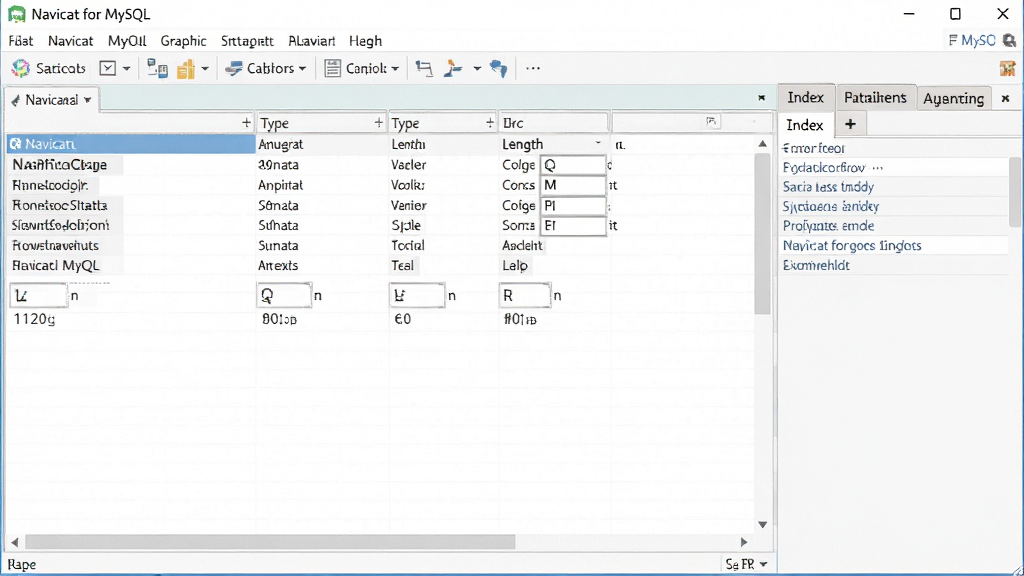1024x576 pixels.
Task: Click small icon in the last column header
Action: click(711, 121)
